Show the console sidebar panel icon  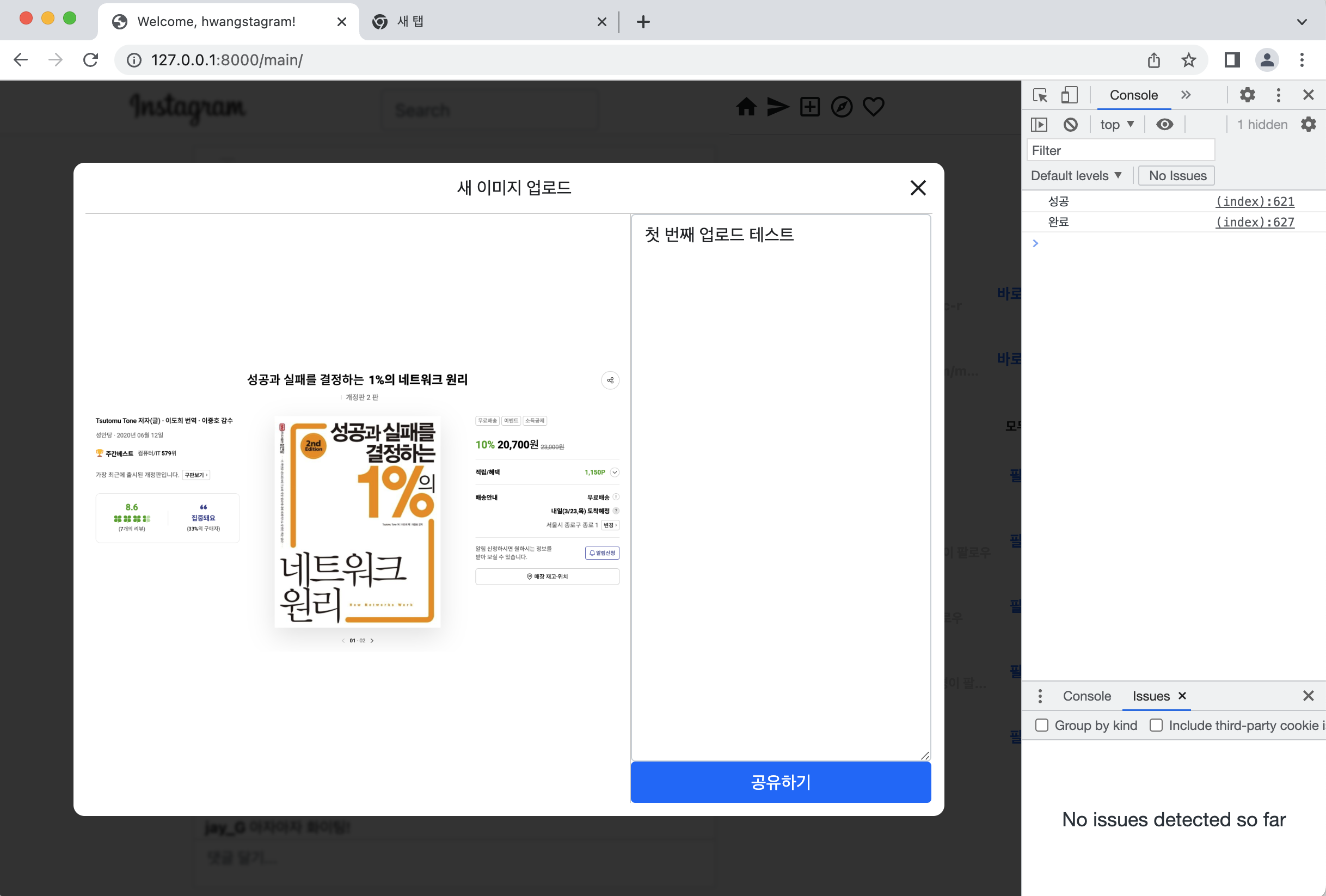pos(1039,125)
